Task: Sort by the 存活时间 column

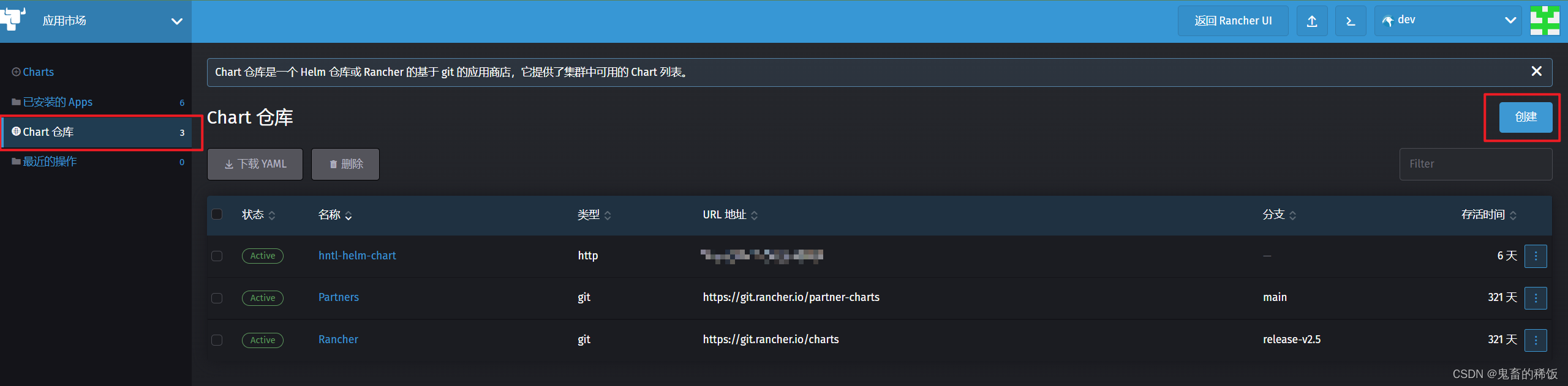Action: click(x=1489, y=215)
